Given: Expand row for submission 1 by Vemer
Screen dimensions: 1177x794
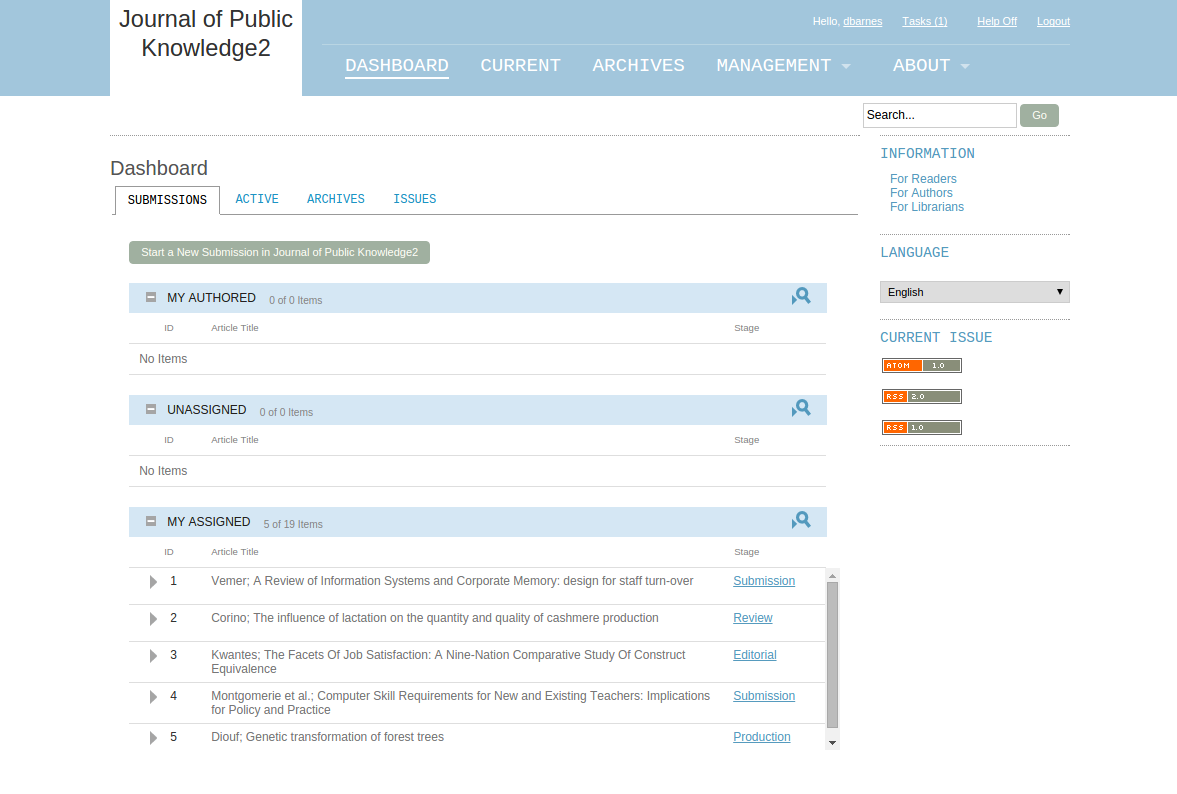Looking at the screenshot, I should 153,582.
